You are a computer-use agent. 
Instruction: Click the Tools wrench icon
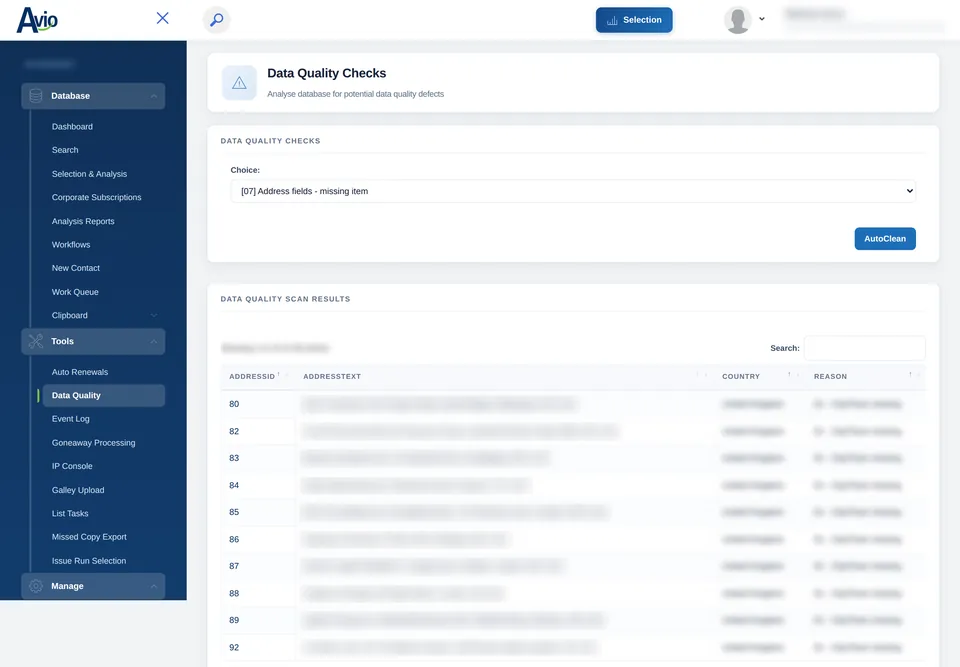(x=36, y=341)
